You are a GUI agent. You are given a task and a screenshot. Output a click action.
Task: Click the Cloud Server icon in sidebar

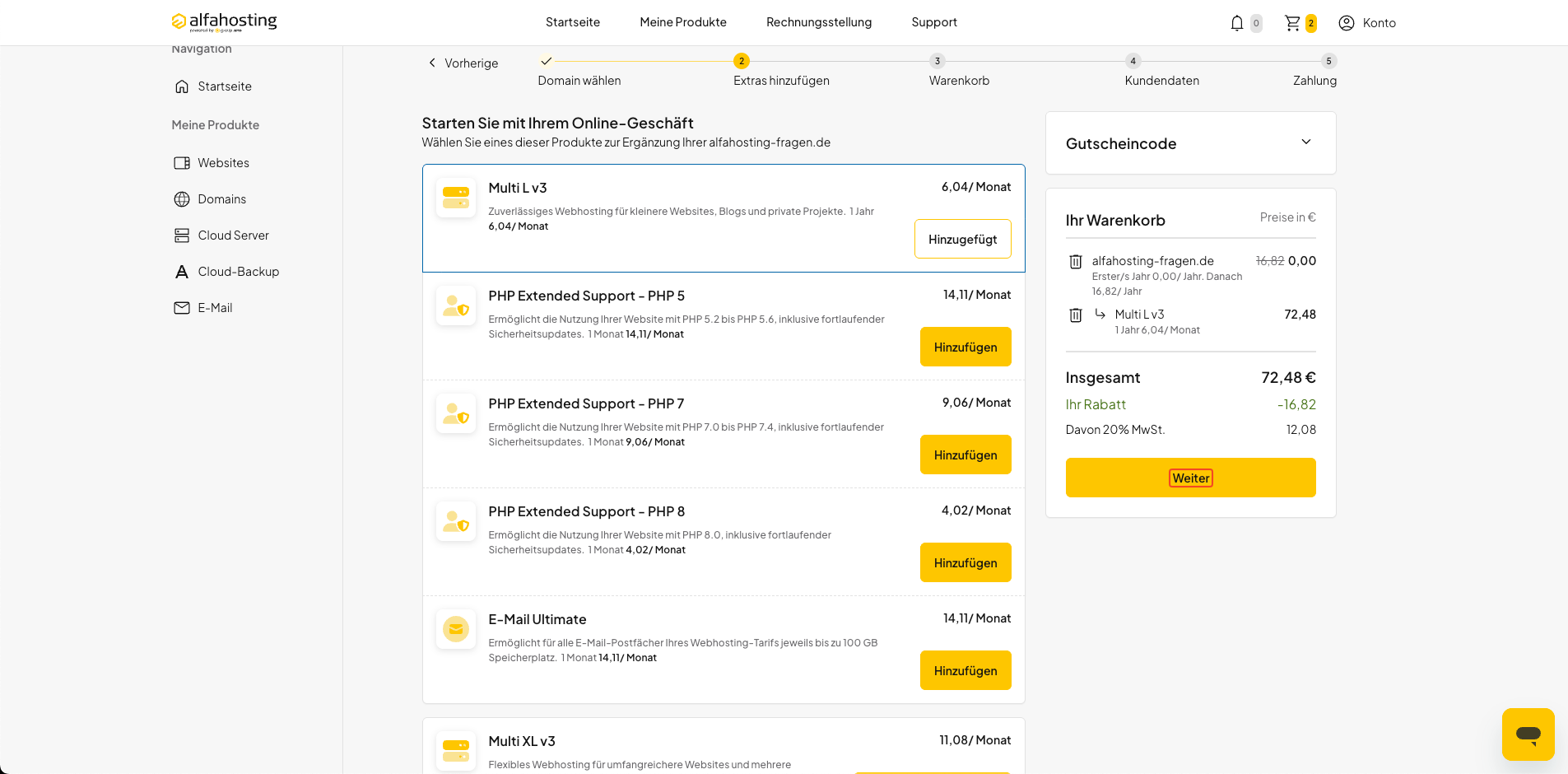coord(182,235)
